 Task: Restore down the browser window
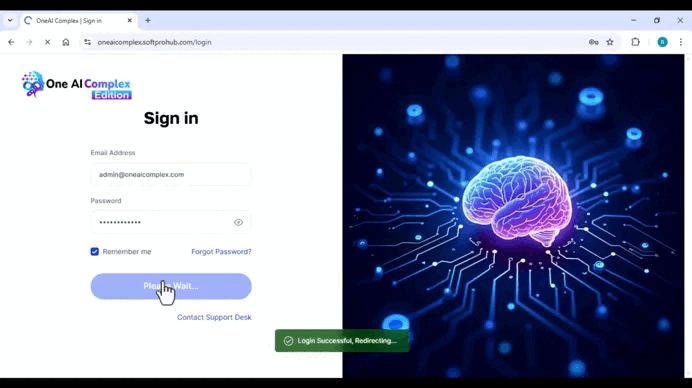click(x=657, y=20)
